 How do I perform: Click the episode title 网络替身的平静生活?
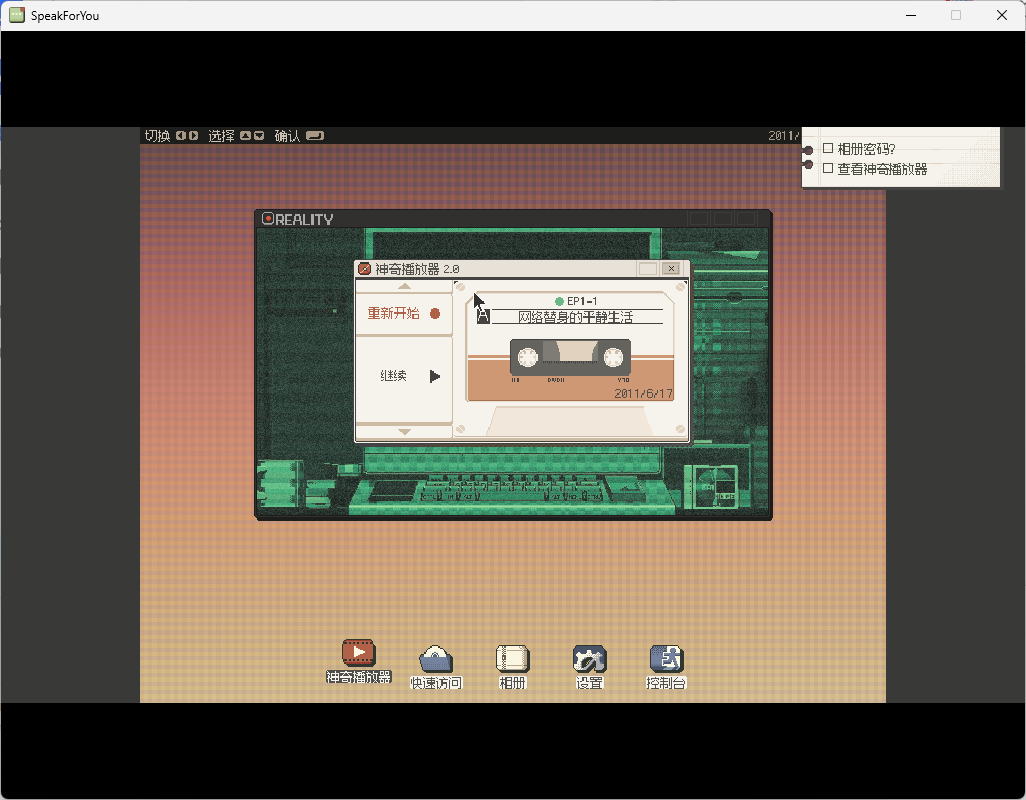[575, 317]
